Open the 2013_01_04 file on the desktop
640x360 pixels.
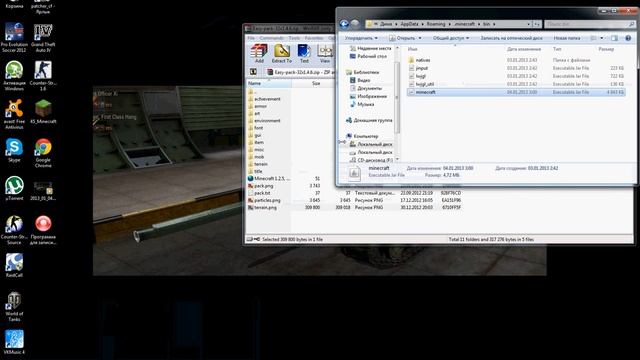coord(43,191)
